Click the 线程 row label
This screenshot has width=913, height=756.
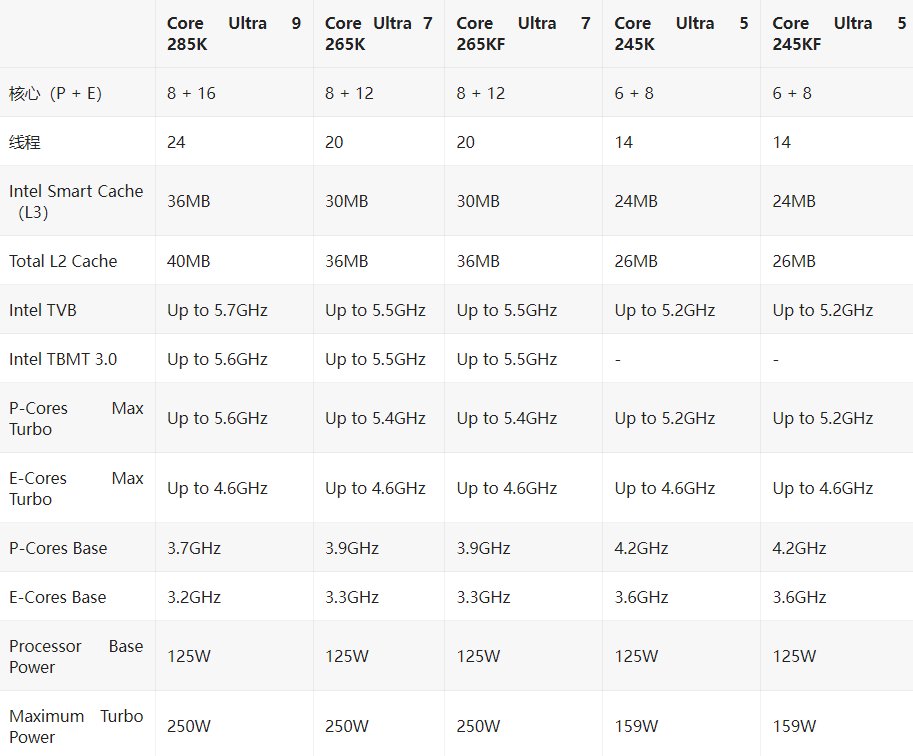click(x=24, y=142)
